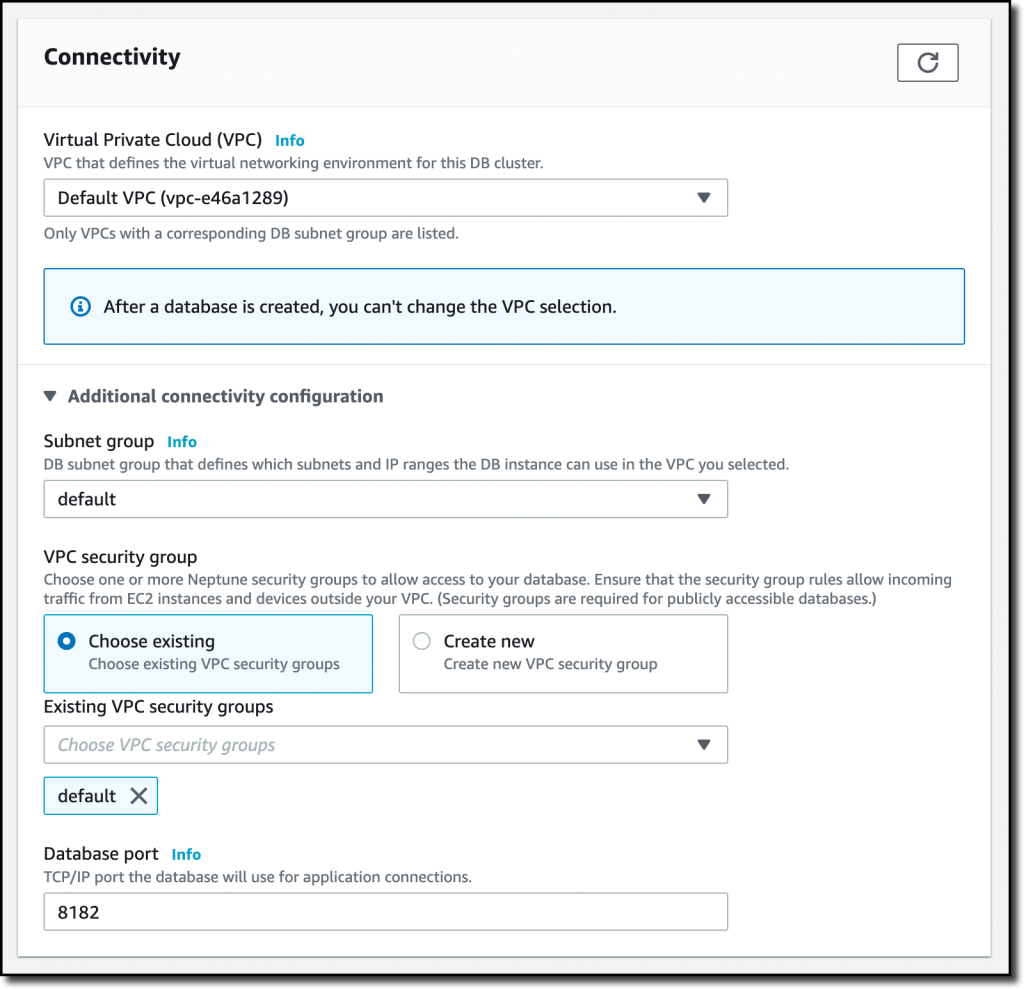Click the Subnet group dropdown arrow

tap(703, 499)
